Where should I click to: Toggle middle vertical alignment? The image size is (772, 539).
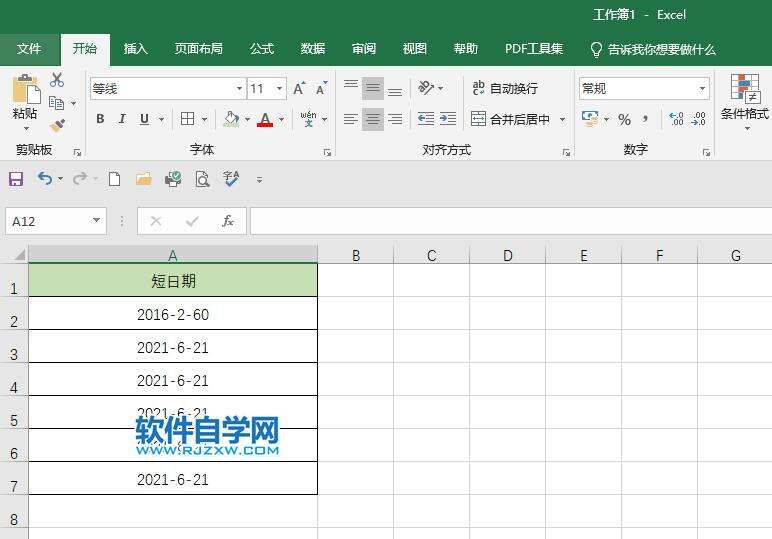click(373, 89)
